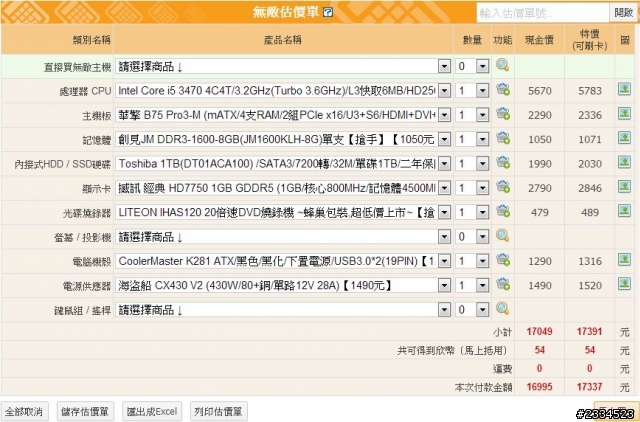Click the help icon beside 無敵估價單 title

click(328, 12)
